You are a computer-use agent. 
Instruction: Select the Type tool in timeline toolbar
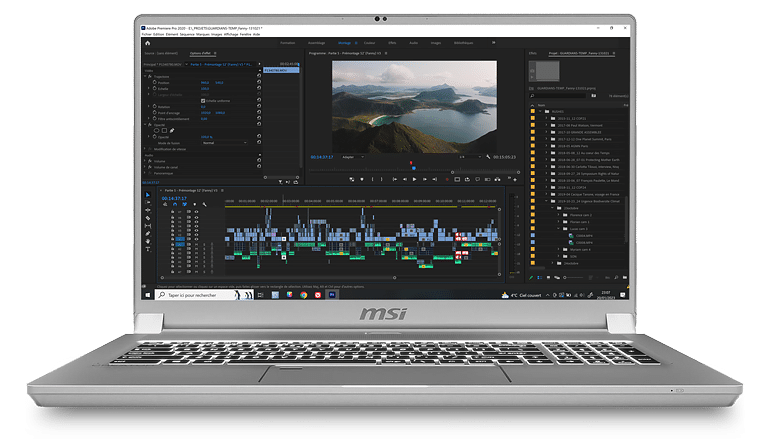click(147, 248)
